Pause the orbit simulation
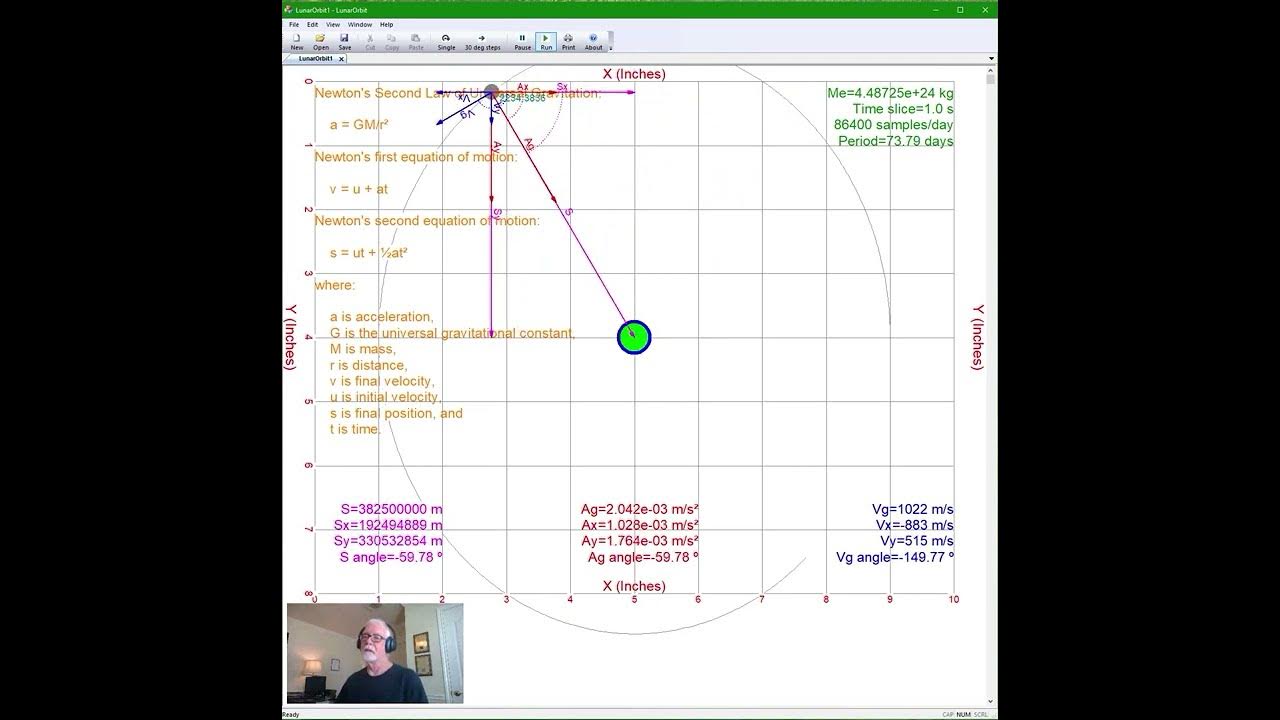Screen dimensions: 1280x720 click(522, 41)
